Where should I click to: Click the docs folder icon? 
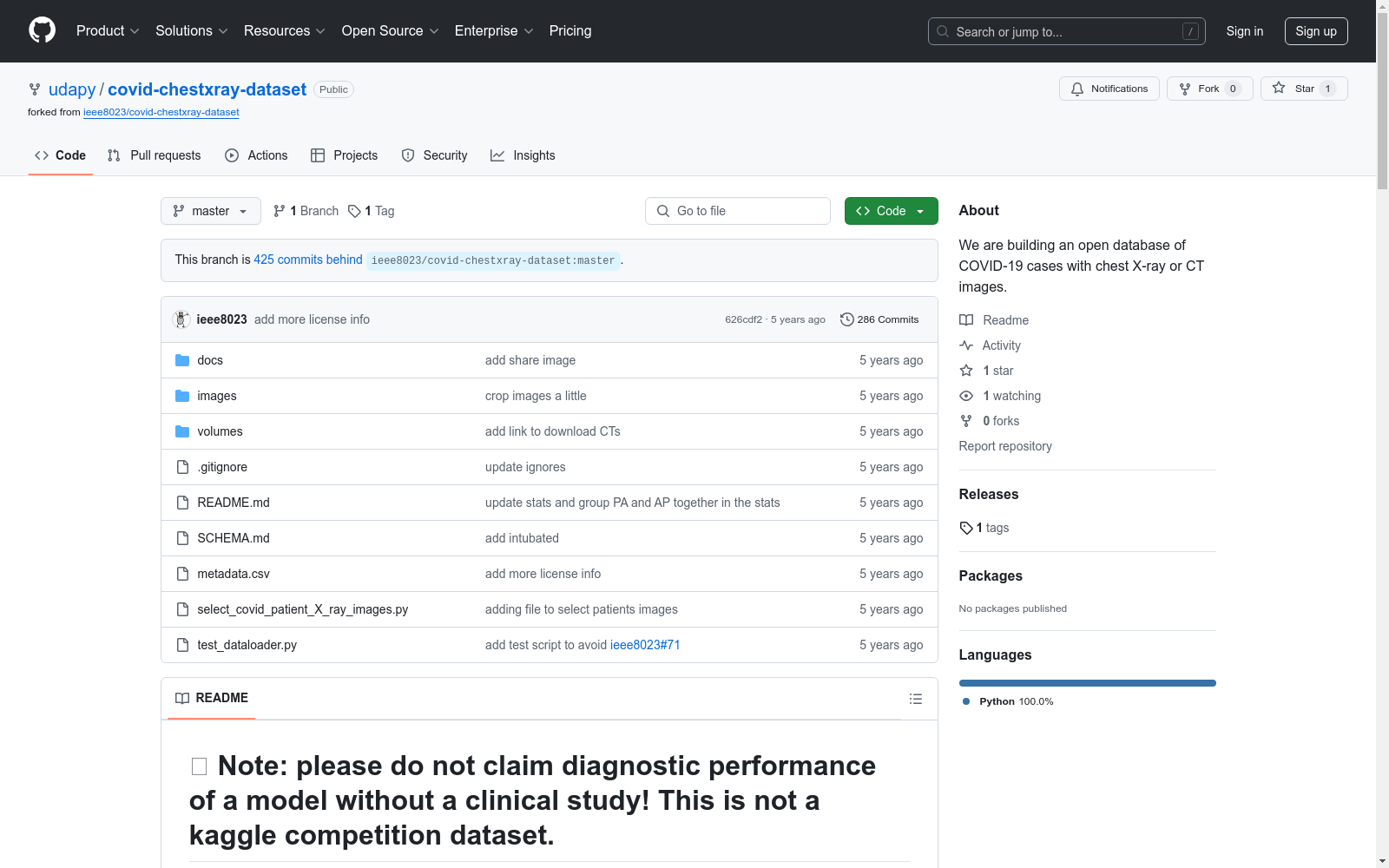[182, 360]
